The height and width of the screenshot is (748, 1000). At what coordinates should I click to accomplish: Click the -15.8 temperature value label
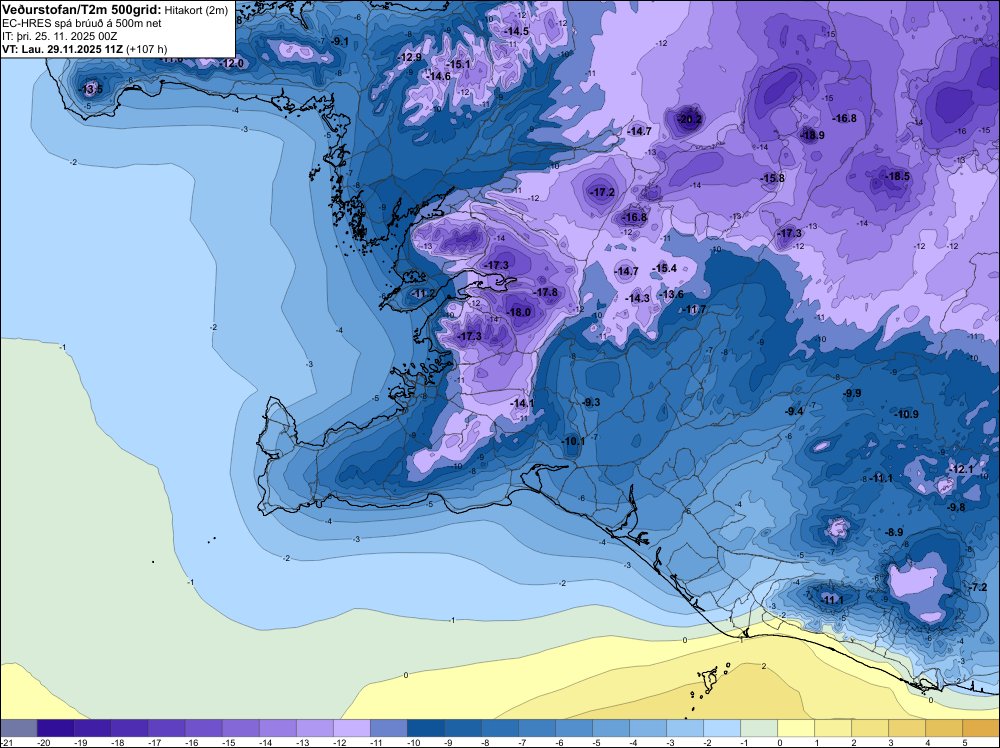pos(773,179)
